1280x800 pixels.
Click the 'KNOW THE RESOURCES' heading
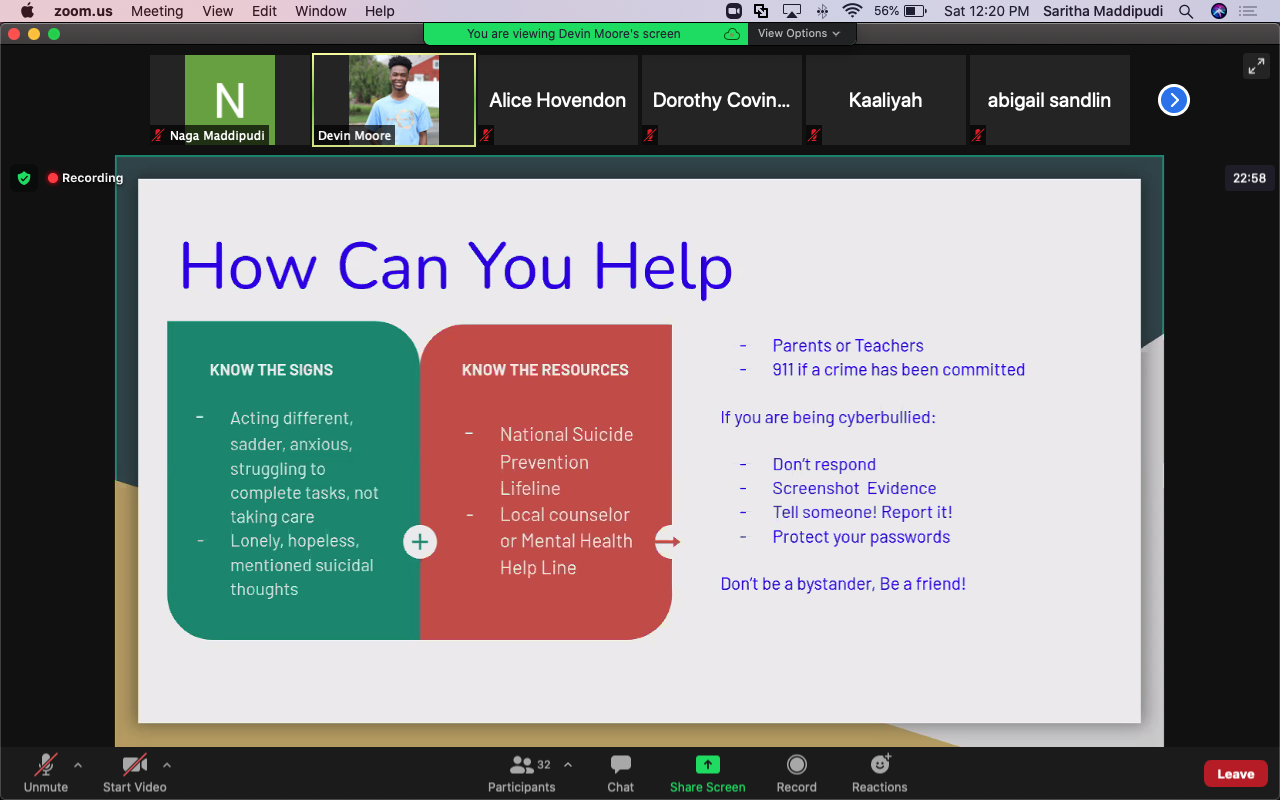click(545, 370)
